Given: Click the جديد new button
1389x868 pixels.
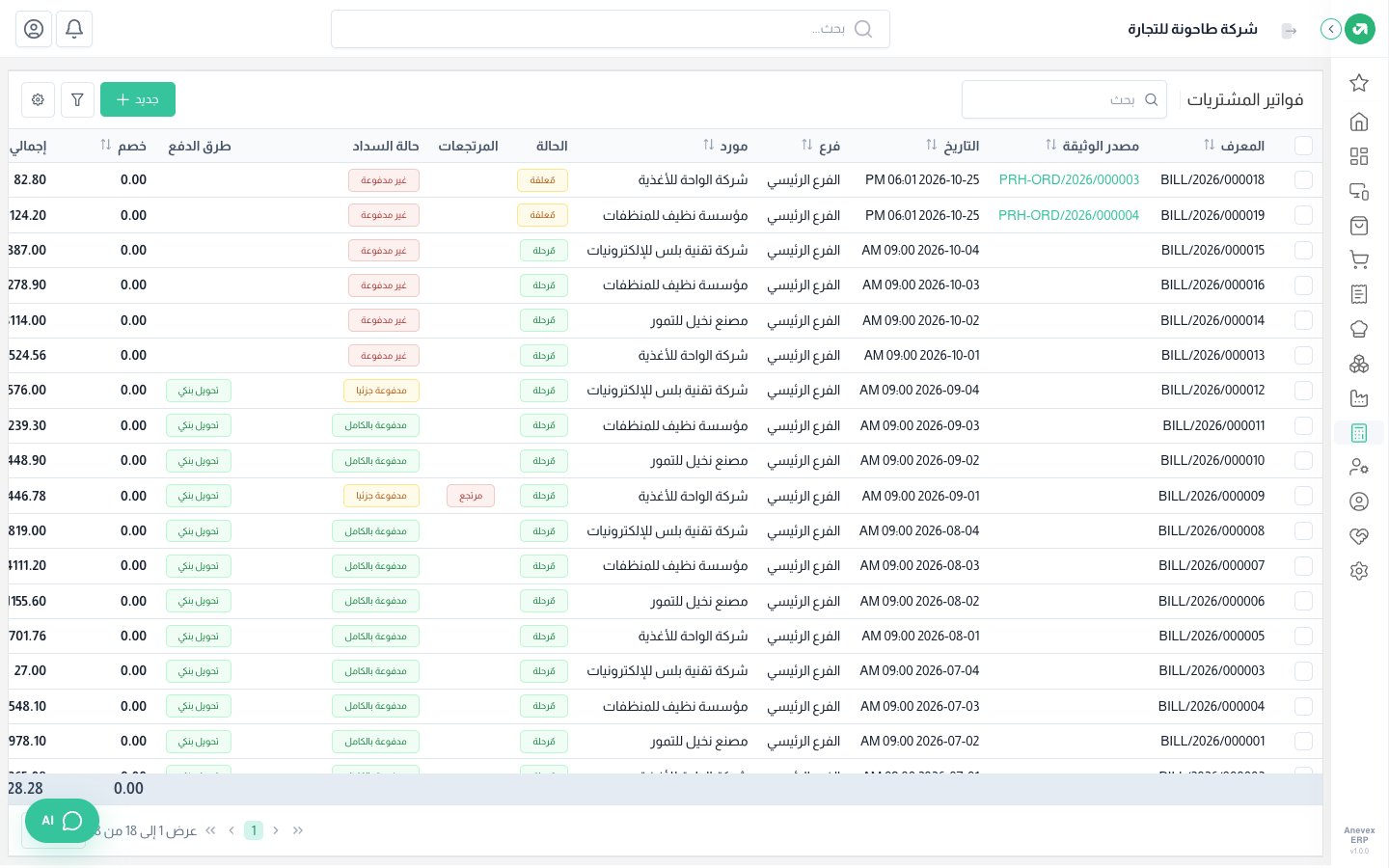Looking at the screenshot, I should click(138, 99).
